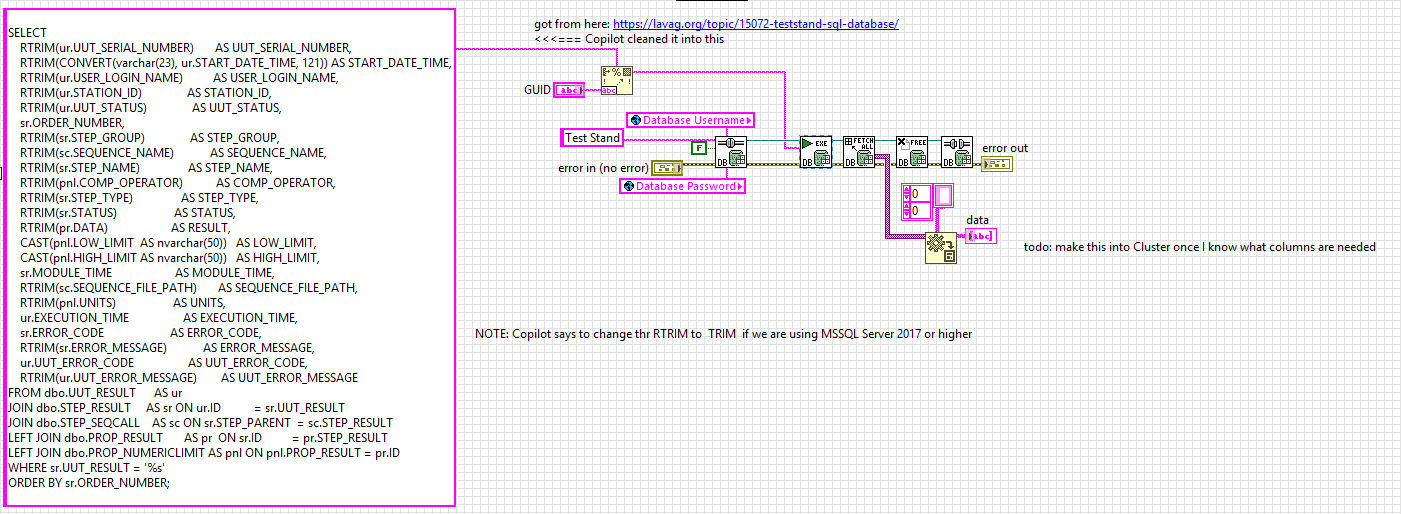Select the DB Open Connection VI

pos(732,152)
